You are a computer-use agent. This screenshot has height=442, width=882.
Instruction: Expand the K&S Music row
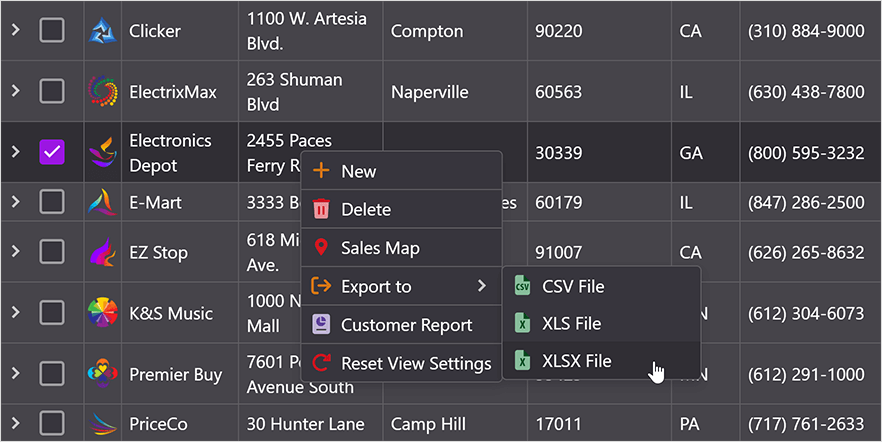(x=15, y=313)
